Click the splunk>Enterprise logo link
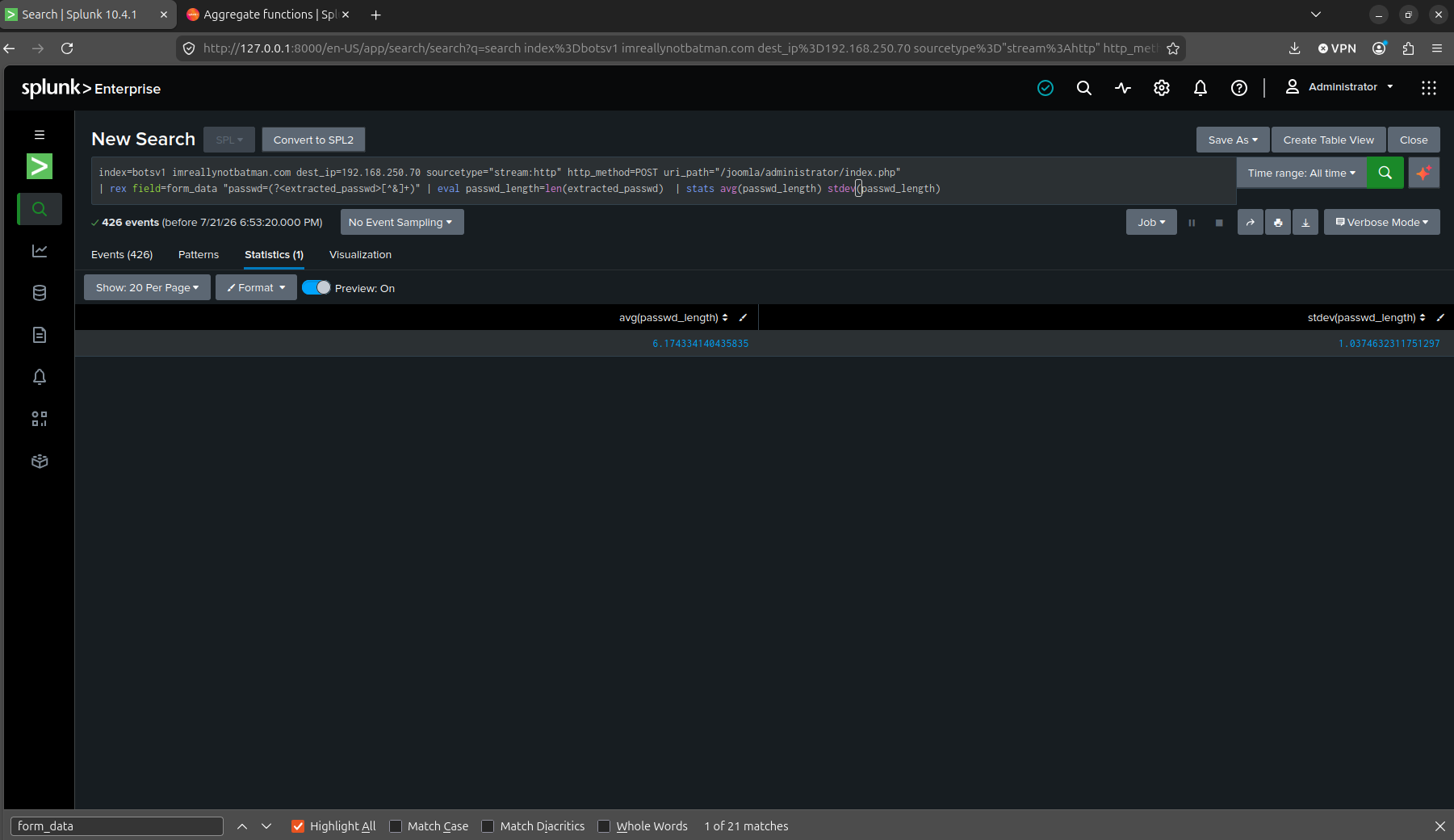The image size is (1454, 840). click(x=90, y=88)
